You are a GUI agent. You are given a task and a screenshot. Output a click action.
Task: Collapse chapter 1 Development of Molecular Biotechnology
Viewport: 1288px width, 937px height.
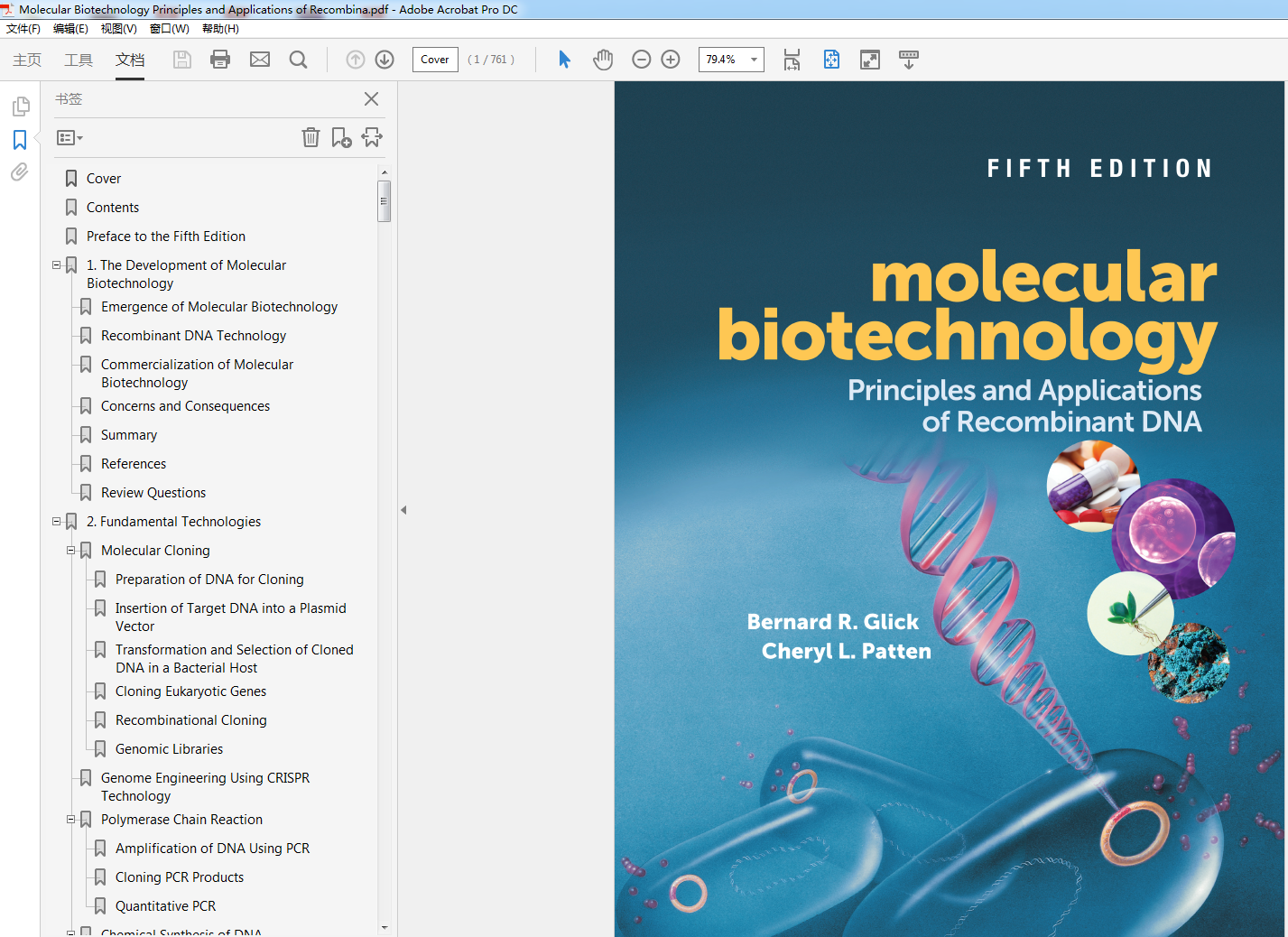tap(57, 265)
